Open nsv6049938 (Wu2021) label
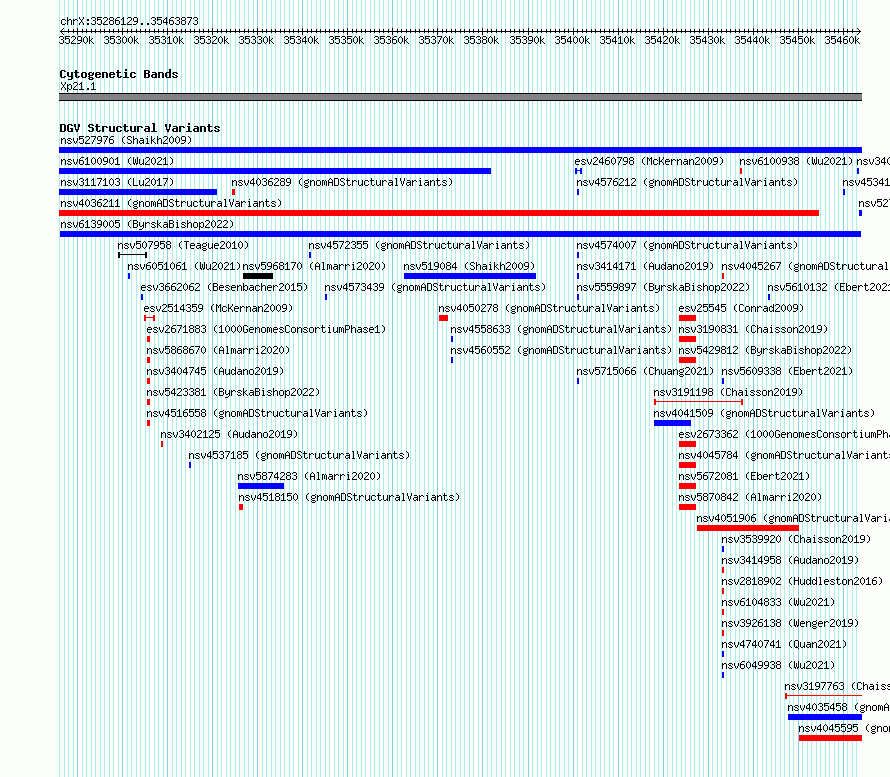 pyautogui.click(x=778, y=665)
